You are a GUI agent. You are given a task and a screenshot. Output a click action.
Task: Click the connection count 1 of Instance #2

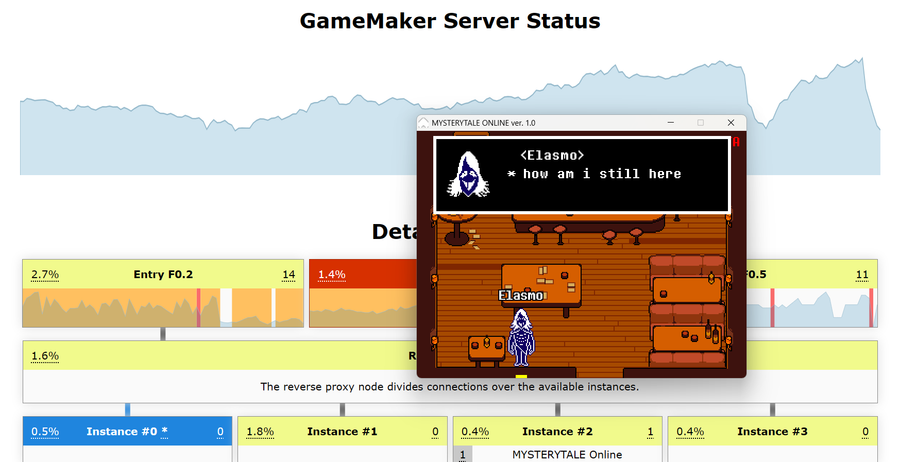(x=650, y=432)
